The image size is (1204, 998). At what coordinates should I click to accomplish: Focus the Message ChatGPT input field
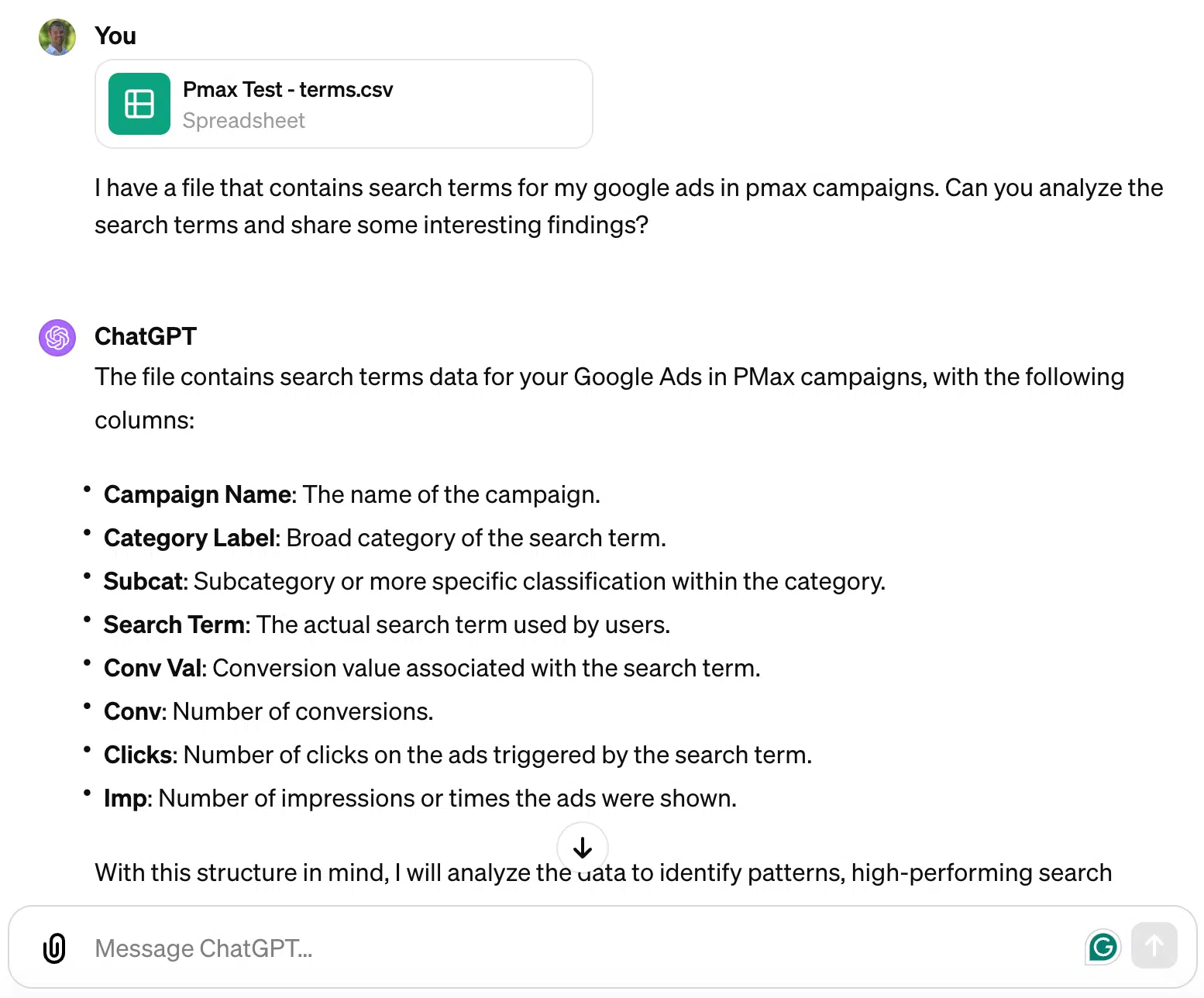tap(581, 948)
